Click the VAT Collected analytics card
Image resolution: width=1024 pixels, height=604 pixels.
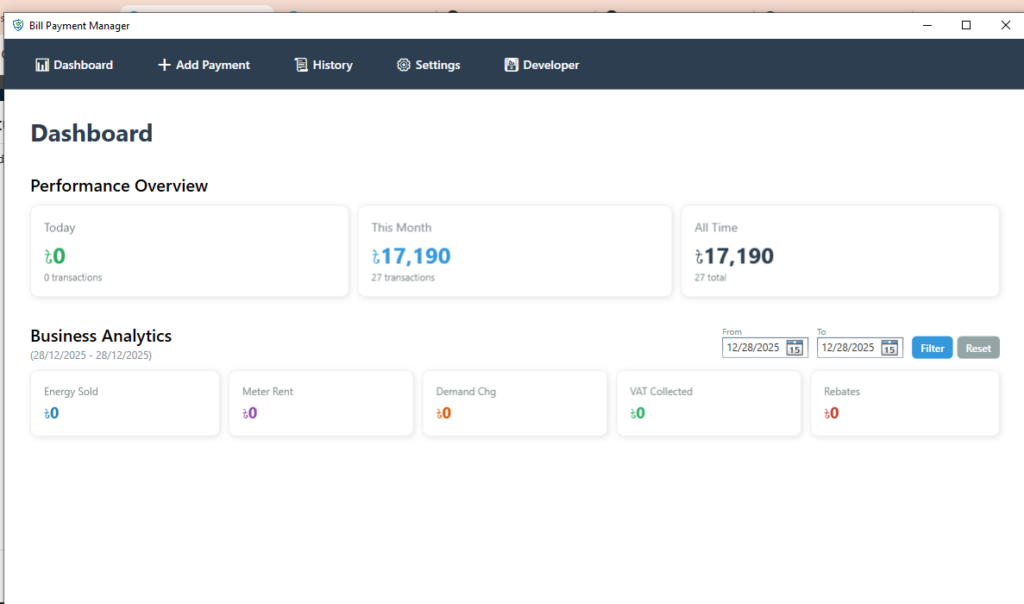click(708, 403)
